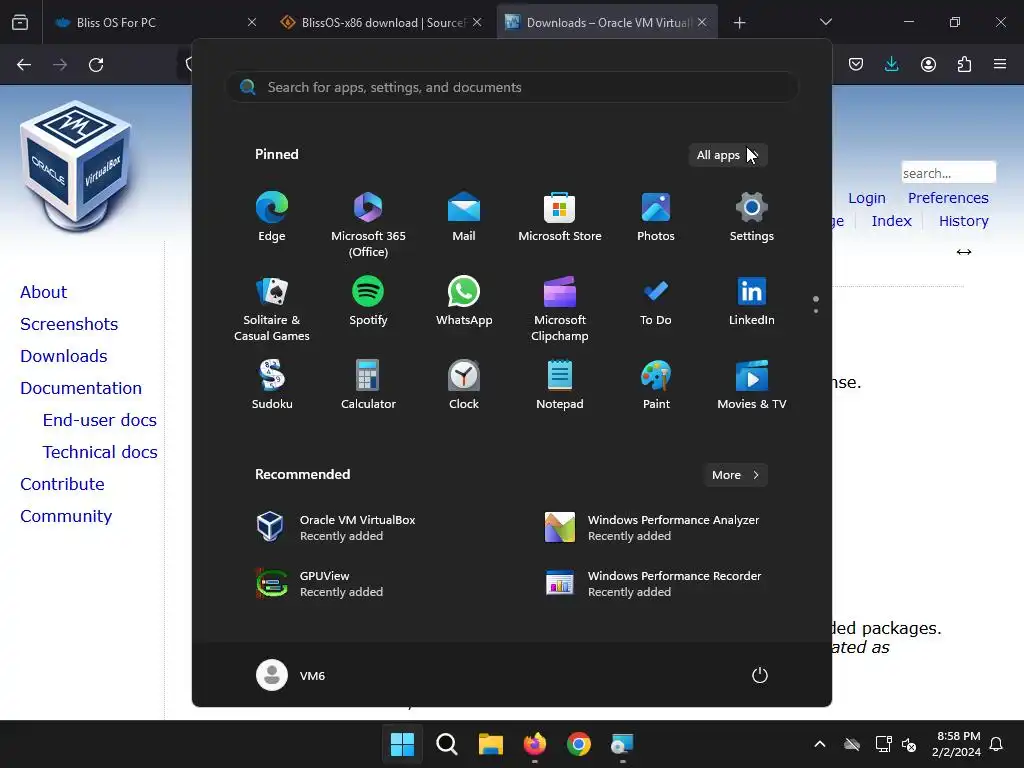Open the History link on wiki page

coord(963,221)
